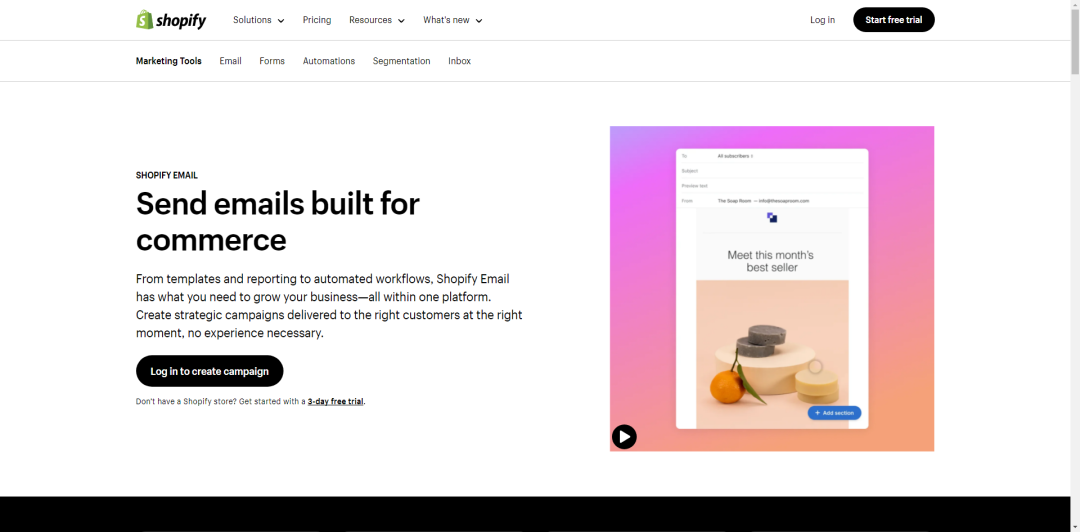Click the Subject field in preview
1080x532 pixels.
pos(771,171)
